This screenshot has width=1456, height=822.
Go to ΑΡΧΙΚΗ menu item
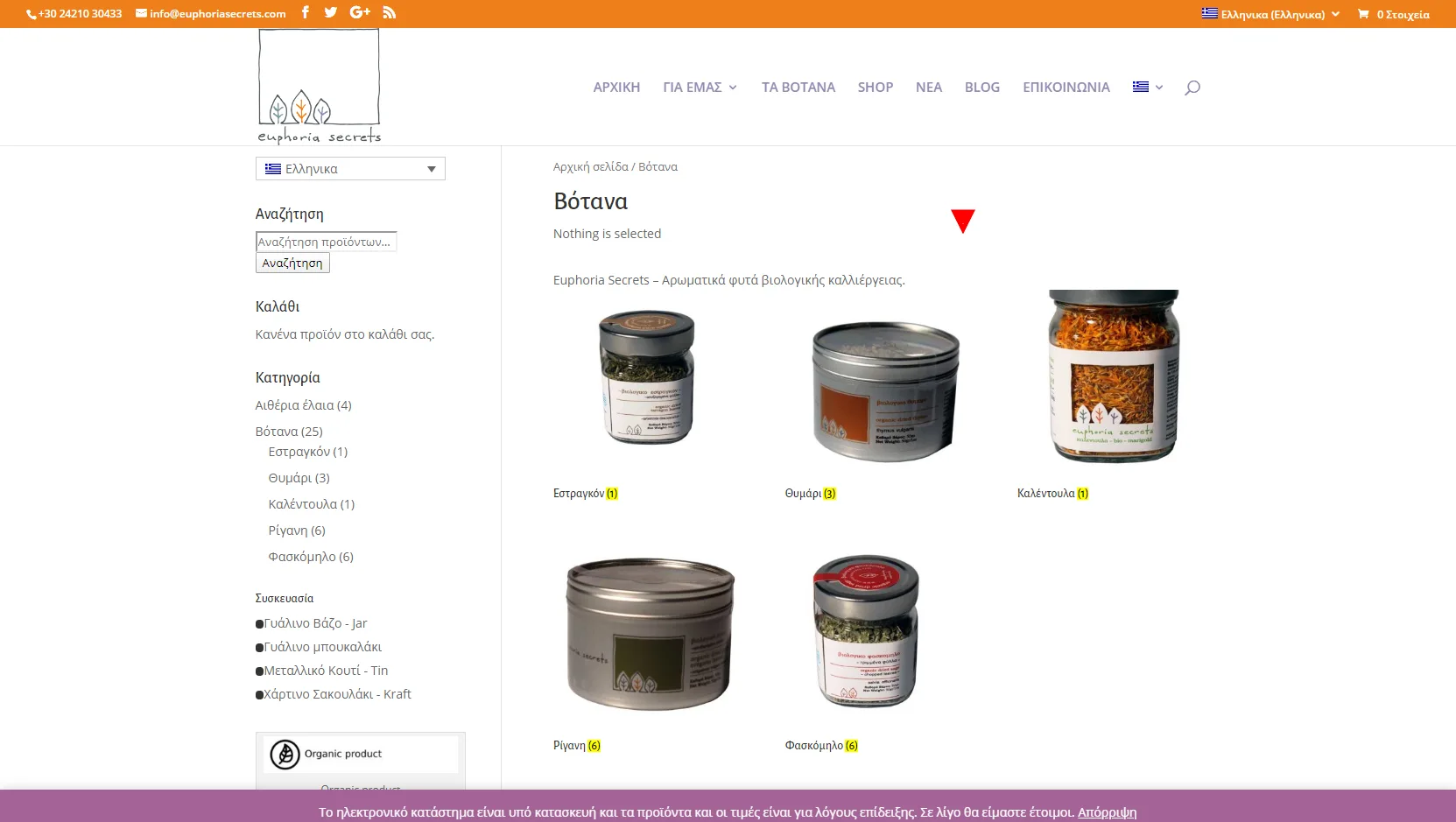tap(616, 87)
